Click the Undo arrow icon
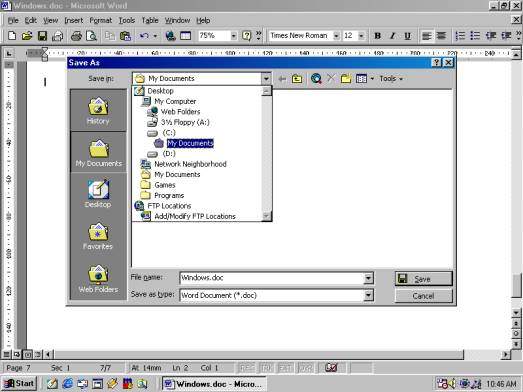The width and height of the screenshot is (523, 392). pyautogui.click(x=144, y=35)
